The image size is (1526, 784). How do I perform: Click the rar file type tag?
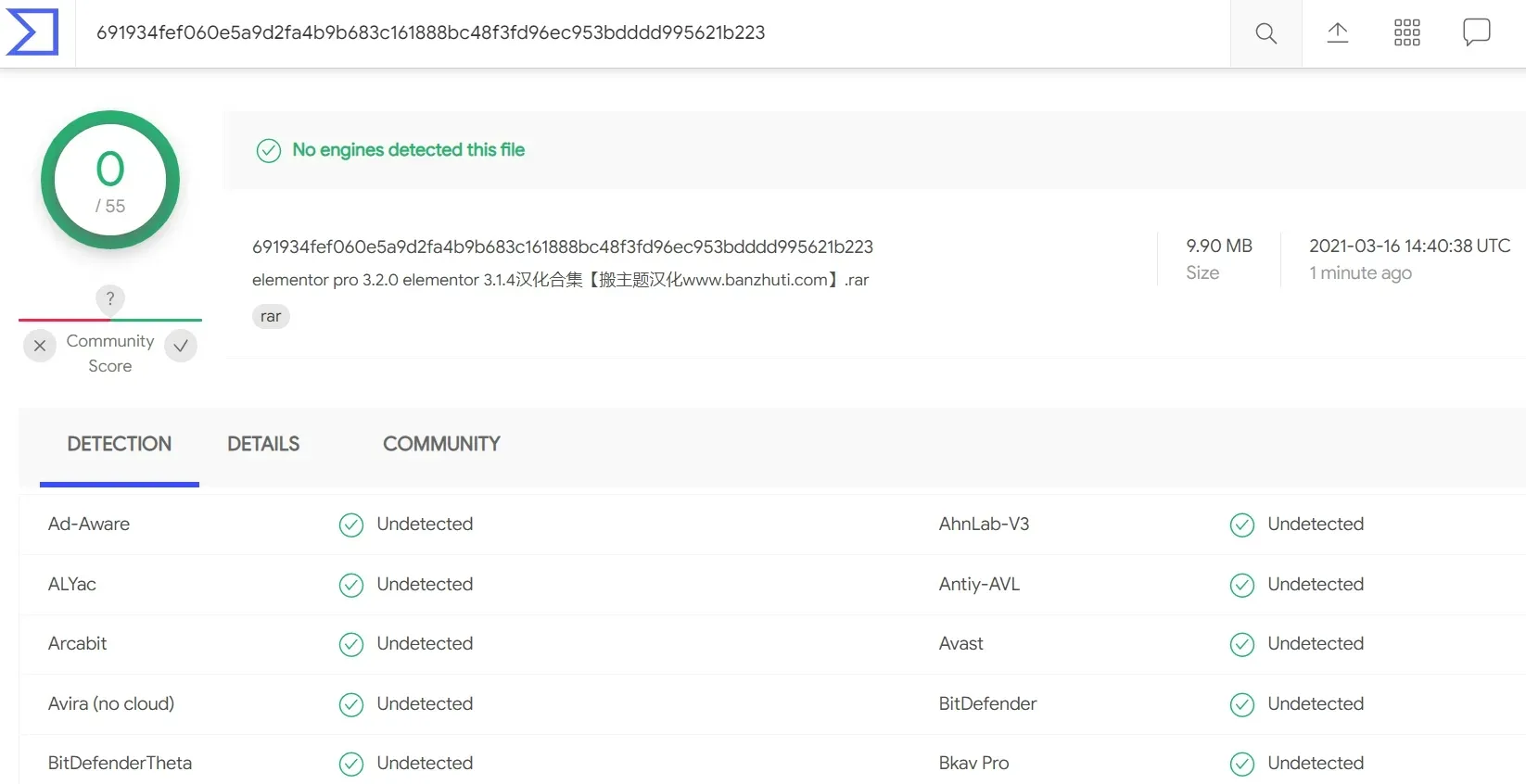[271, 317]
